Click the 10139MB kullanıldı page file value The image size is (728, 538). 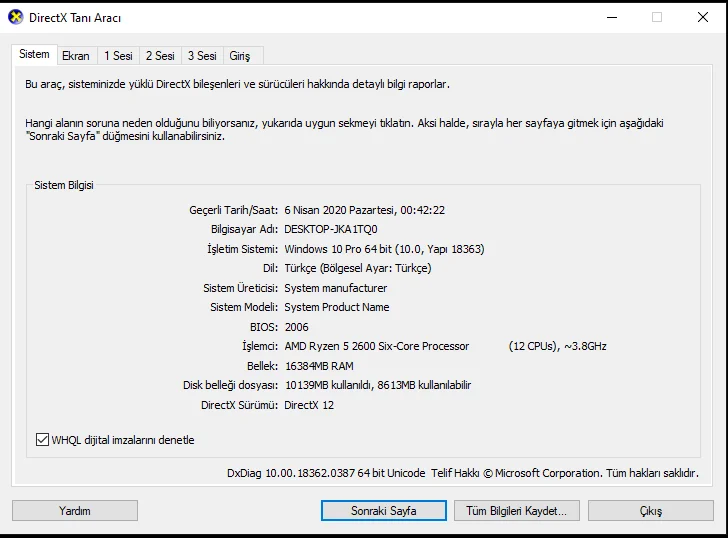pos(378,385)
